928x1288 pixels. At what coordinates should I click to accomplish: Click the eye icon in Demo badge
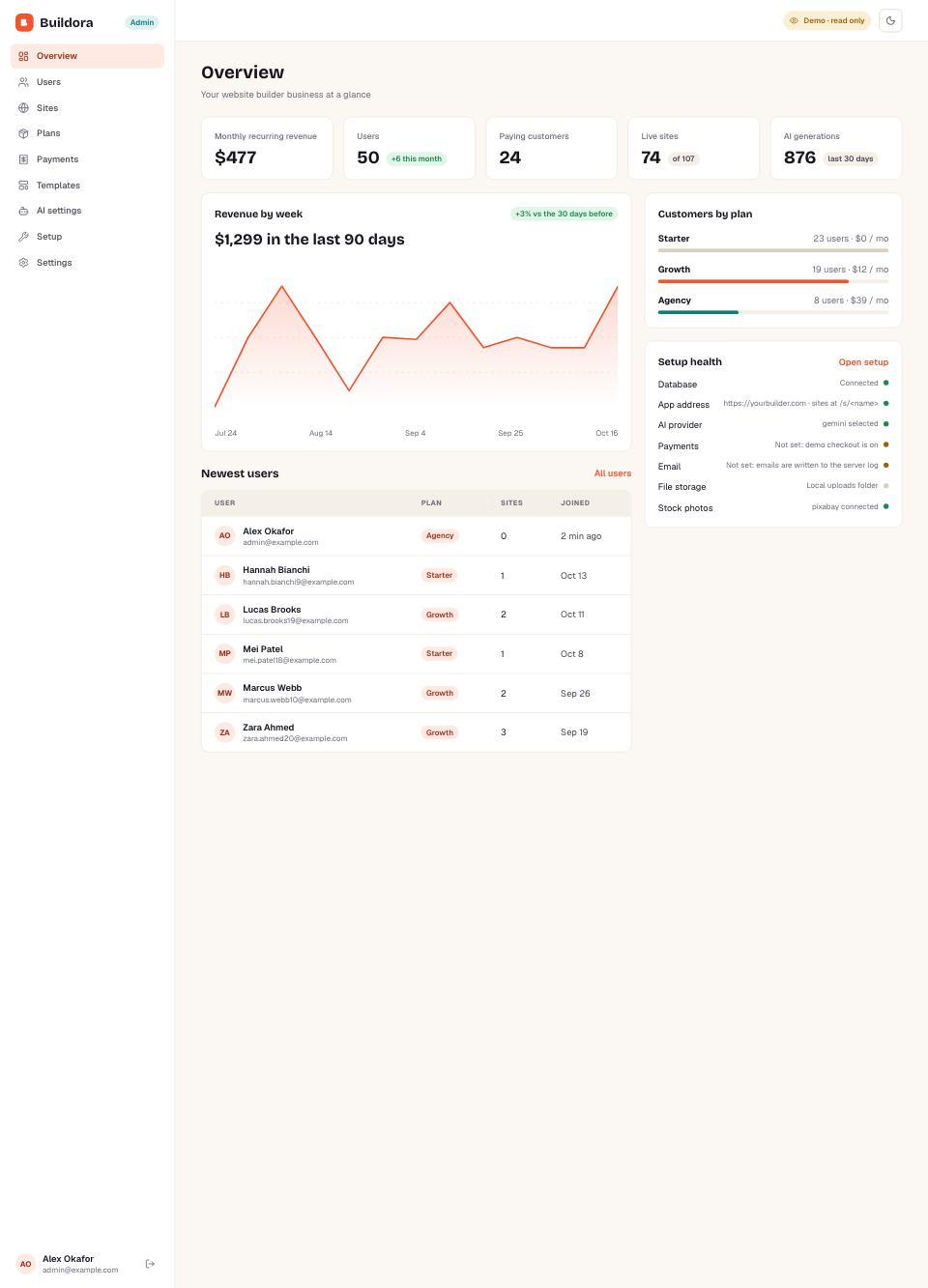click(794, 20)
